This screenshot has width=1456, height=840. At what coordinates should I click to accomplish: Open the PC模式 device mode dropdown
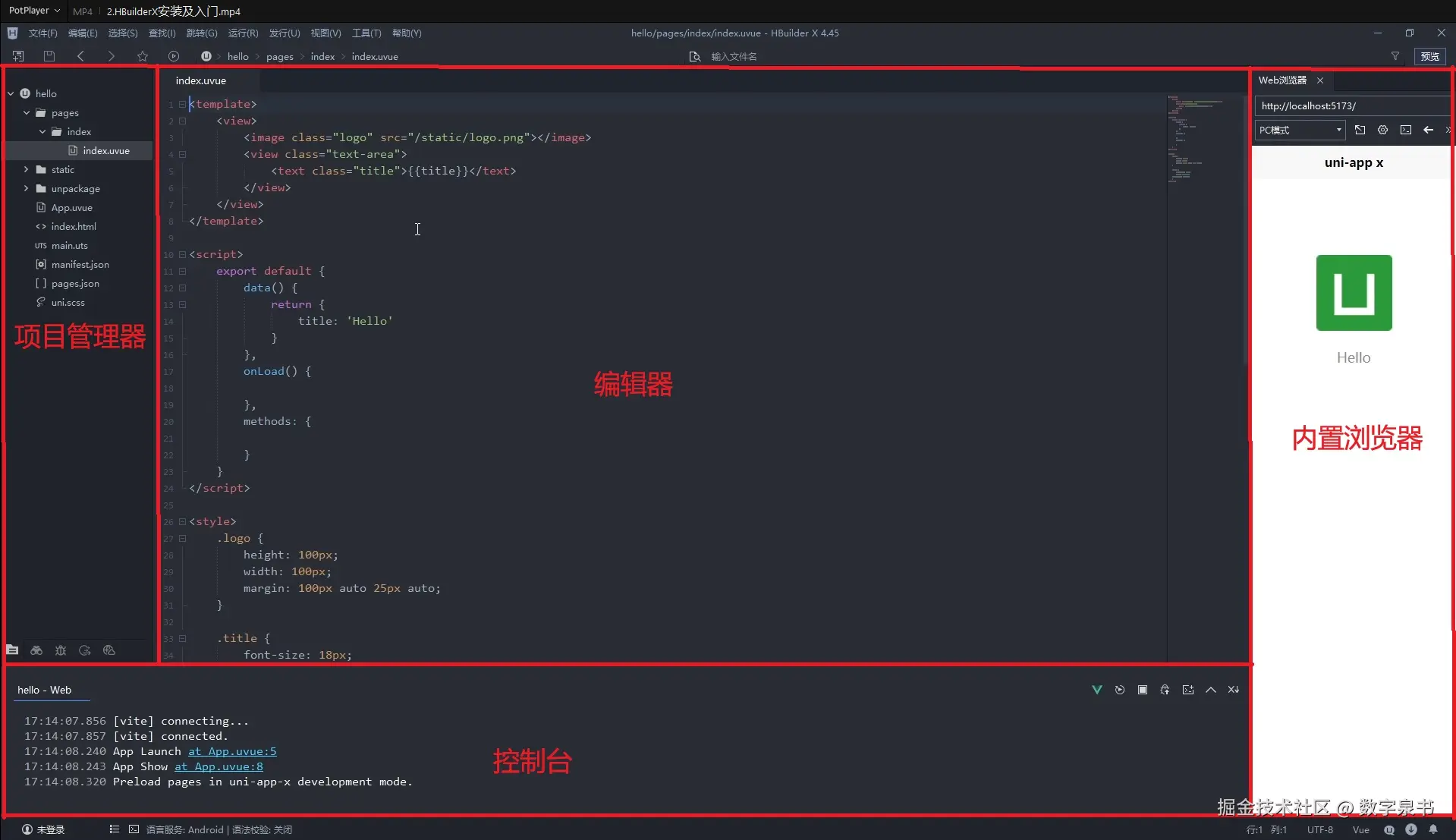click(x=1300, y=130)
